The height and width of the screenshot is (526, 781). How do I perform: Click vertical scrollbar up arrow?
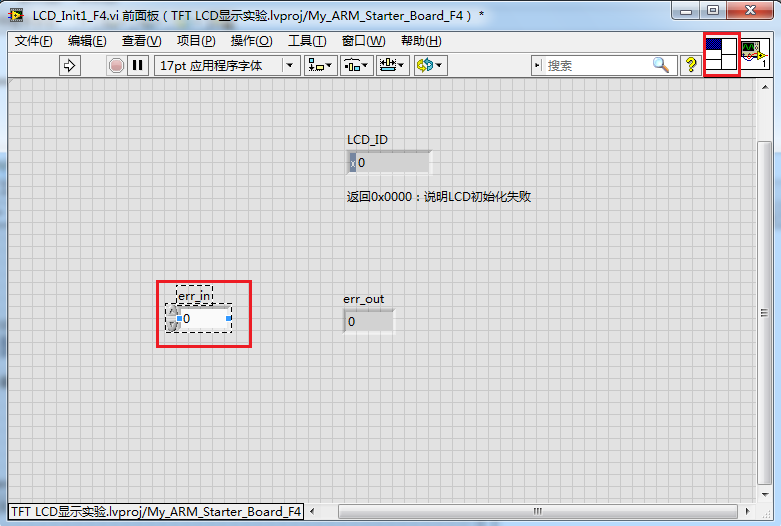tap(765, 88)
